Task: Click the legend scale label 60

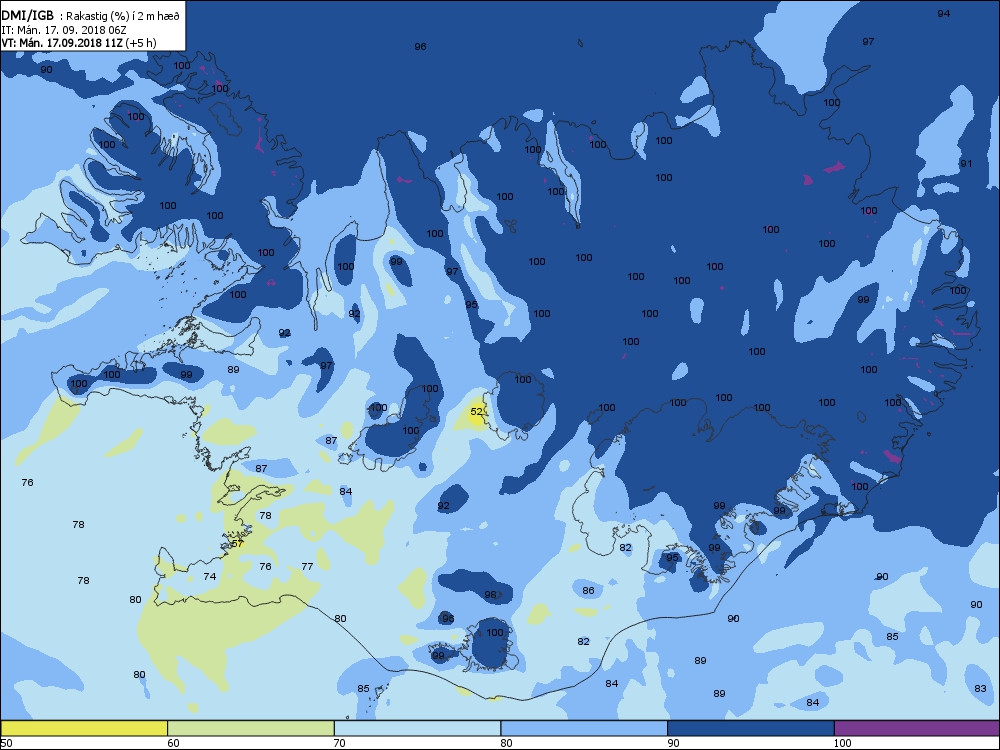Action: point(173,743)
